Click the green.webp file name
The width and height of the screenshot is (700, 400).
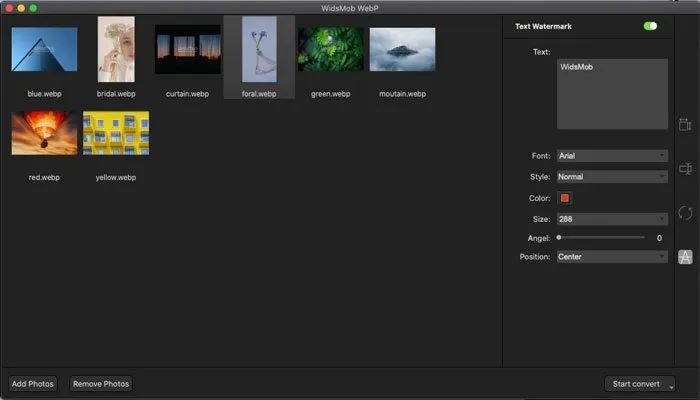point(330,94)
